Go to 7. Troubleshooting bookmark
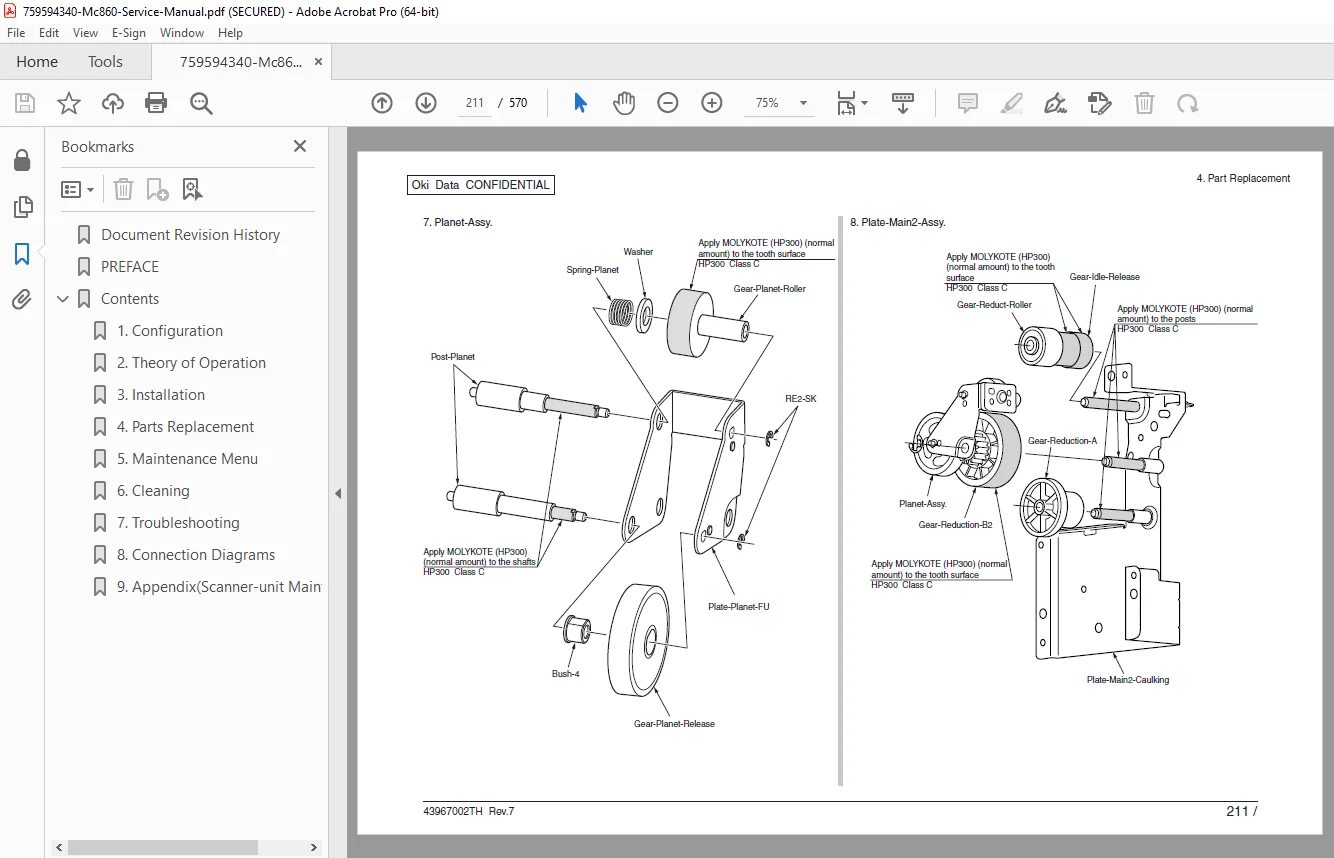The height and width of the screenshot is (858, 1334). click(178, 523)
